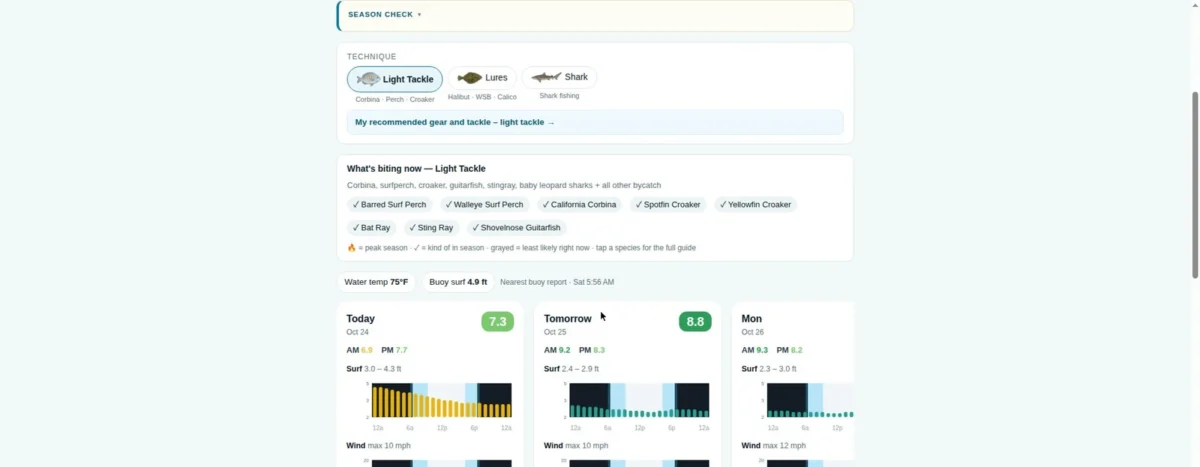Click Today's surf height bar chart
The height and width of the screenshot is (467, 1200).
pyautogui.click(x=441, y=400)
